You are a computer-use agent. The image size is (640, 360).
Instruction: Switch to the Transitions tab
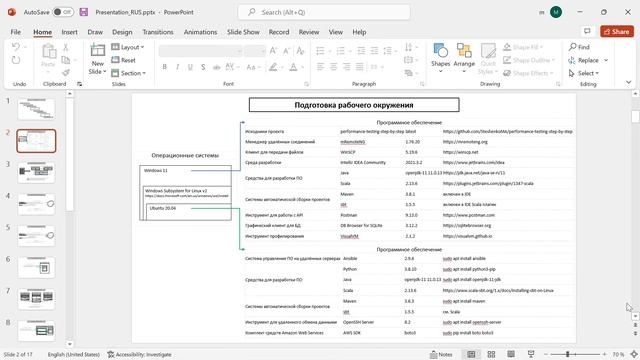pos(158,32)
